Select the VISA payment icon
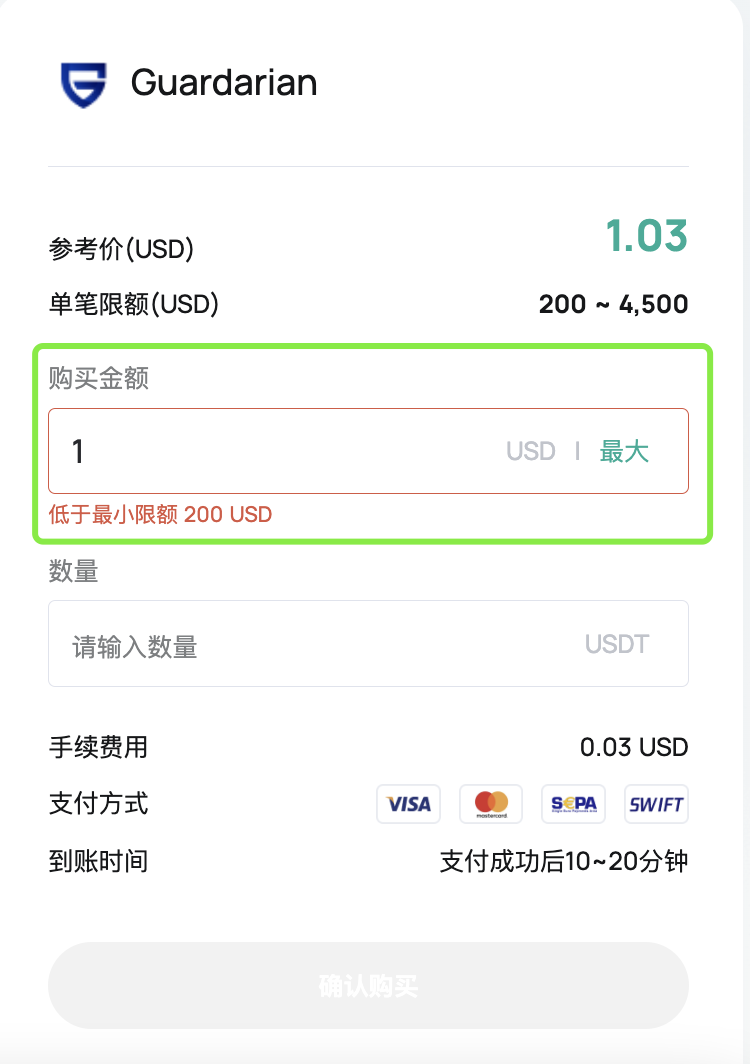 (409, 803)
